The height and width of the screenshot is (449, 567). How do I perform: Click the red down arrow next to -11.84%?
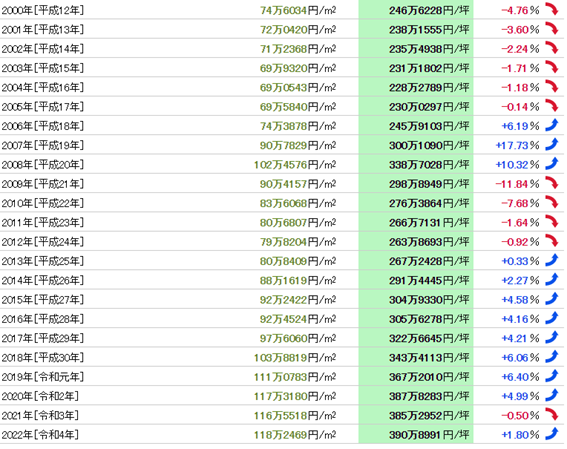coord(552,183)
